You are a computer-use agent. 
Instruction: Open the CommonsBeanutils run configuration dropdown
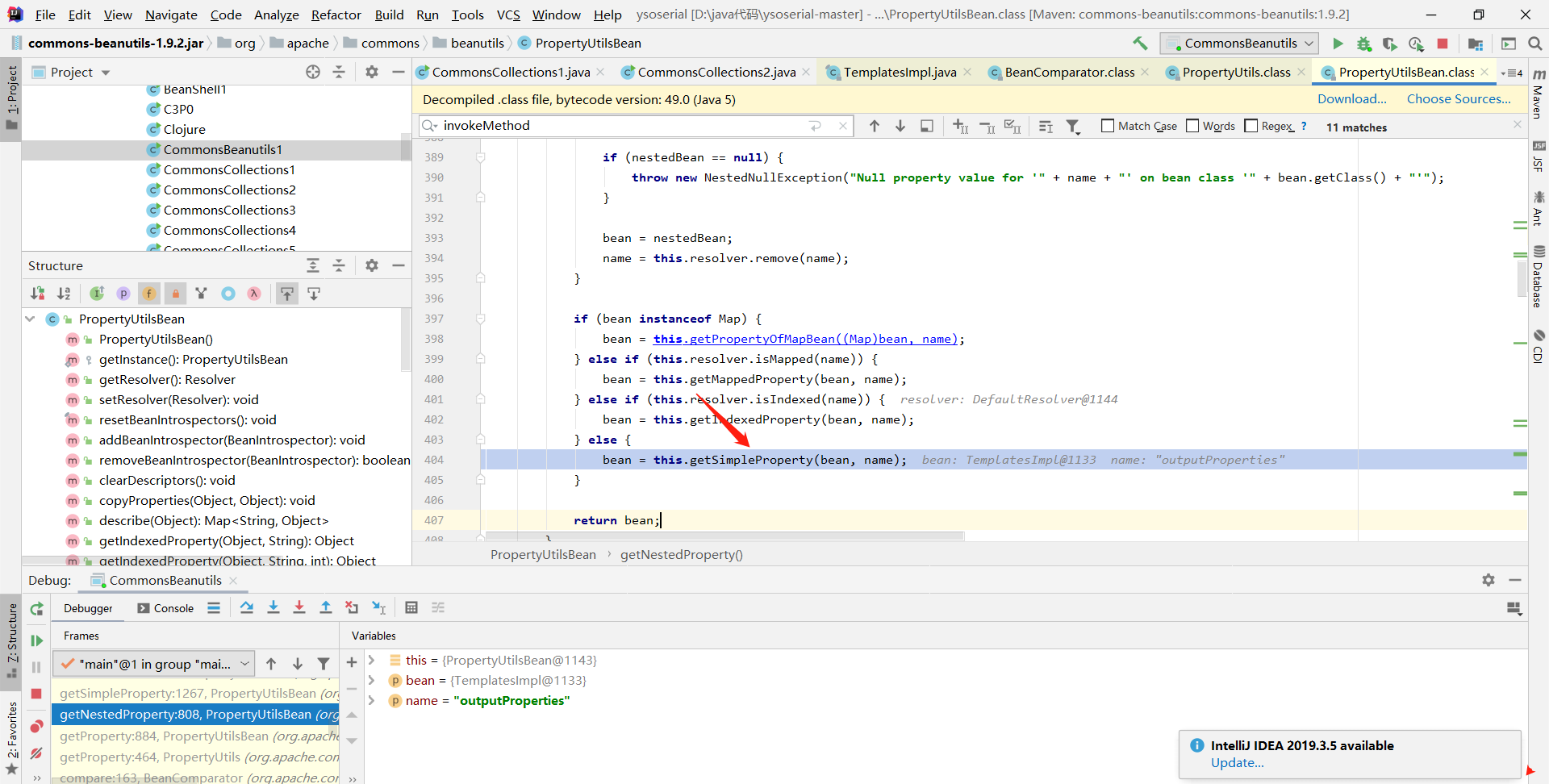1239,44
